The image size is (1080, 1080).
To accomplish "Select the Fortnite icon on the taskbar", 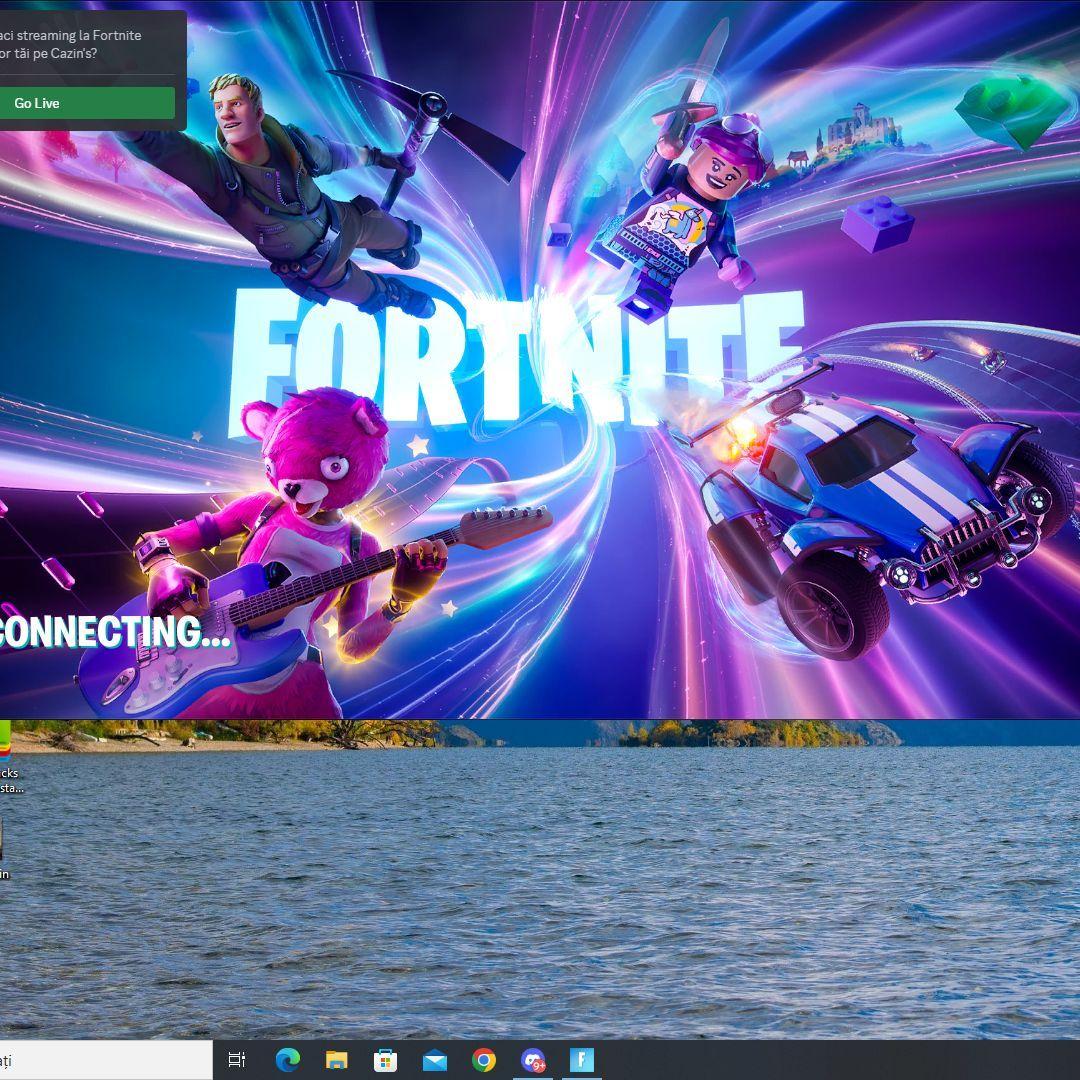I will tap(581, 1059).
